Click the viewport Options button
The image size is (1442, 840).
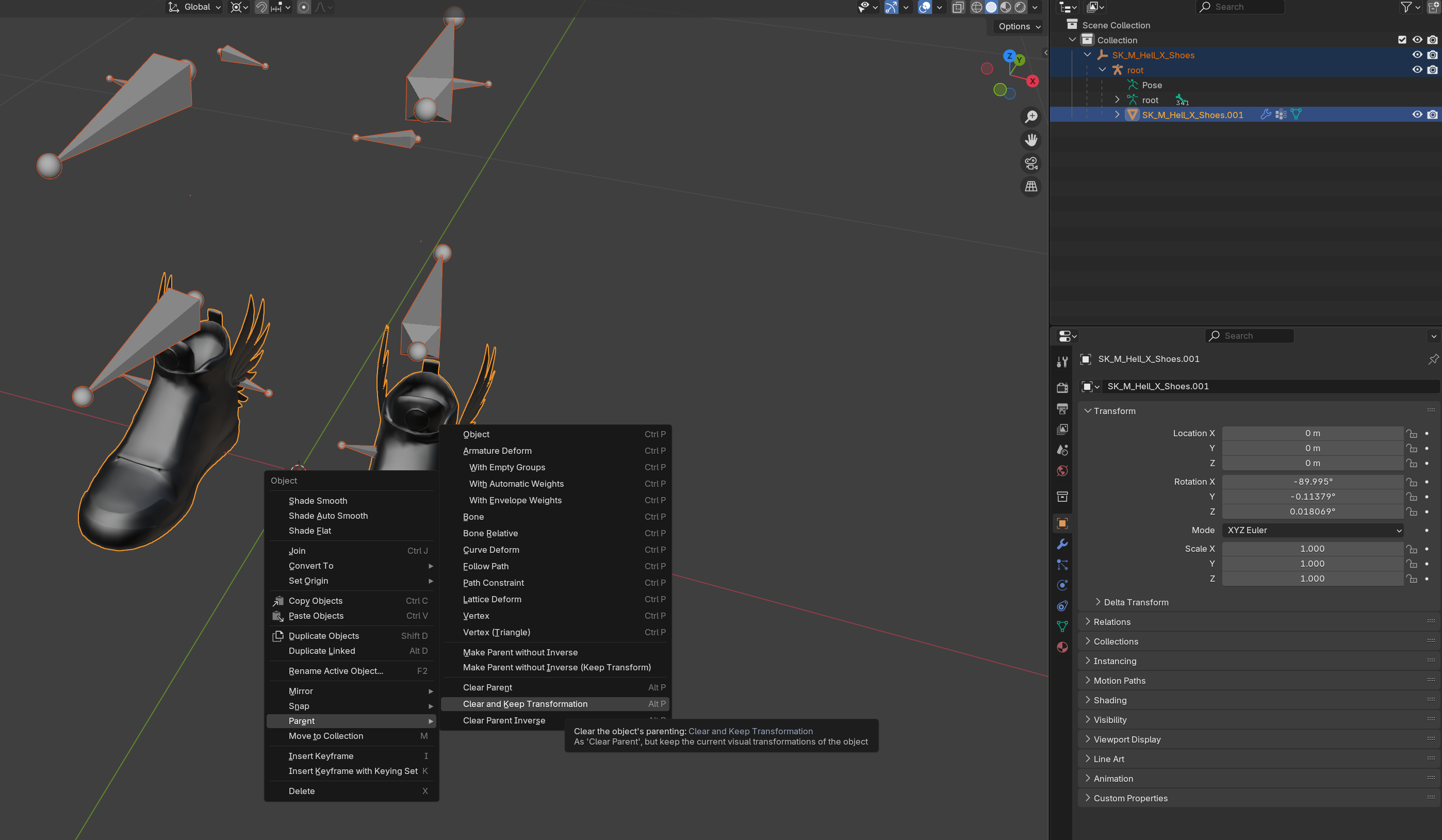pyautogui.click(x=1019, y=26)
